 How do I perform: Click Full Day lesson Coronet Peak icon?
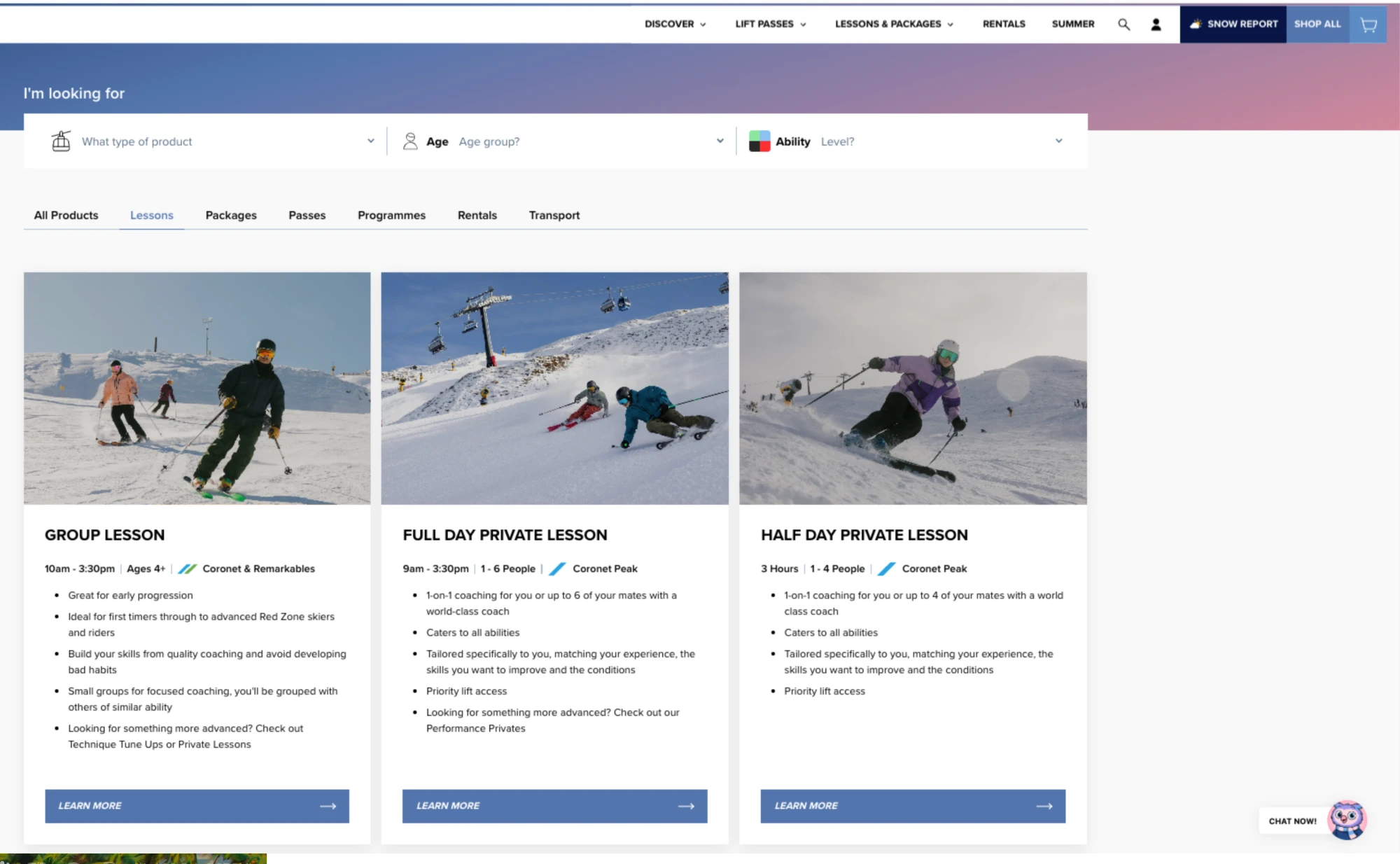(x=557, y=569)
